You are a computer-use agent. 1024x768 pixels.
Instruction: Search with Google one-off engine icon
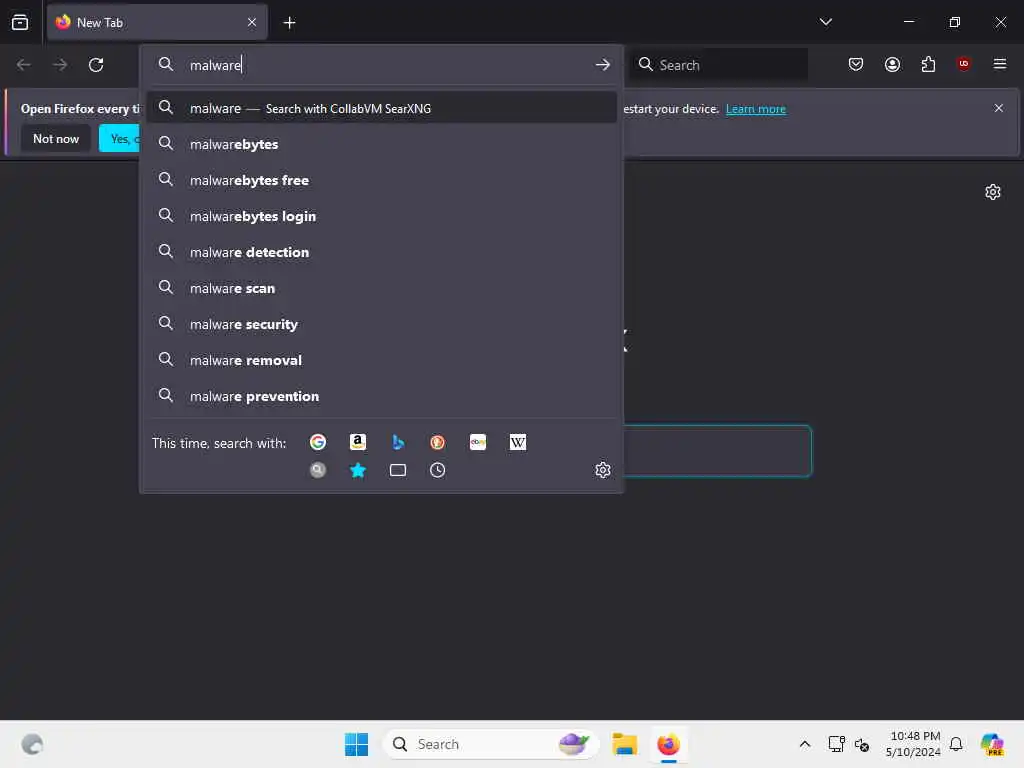click(318, 442)
